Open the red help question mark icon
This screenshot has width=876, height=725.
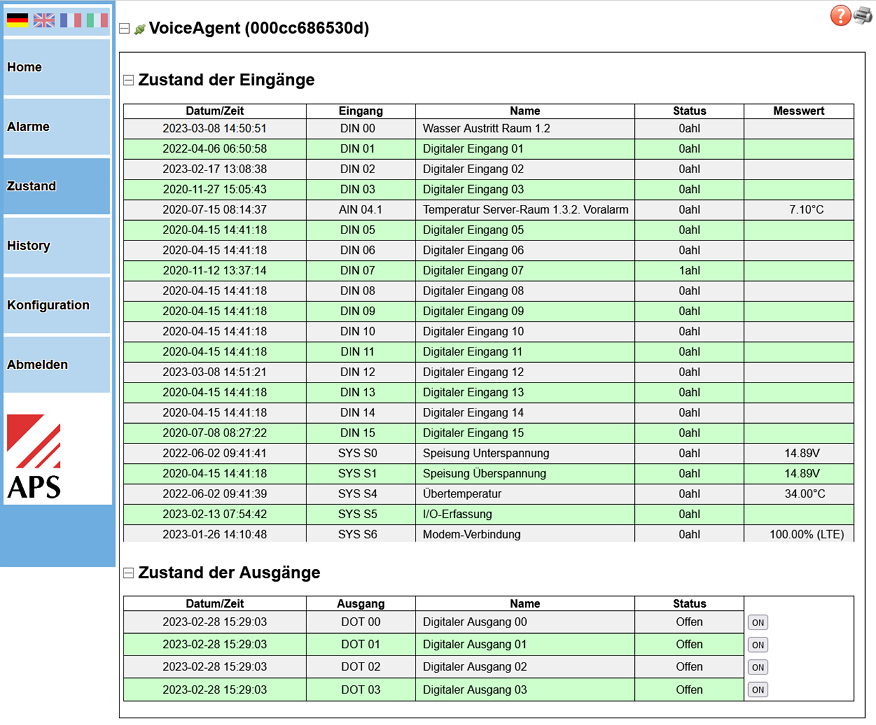click(x=840, y=16)
